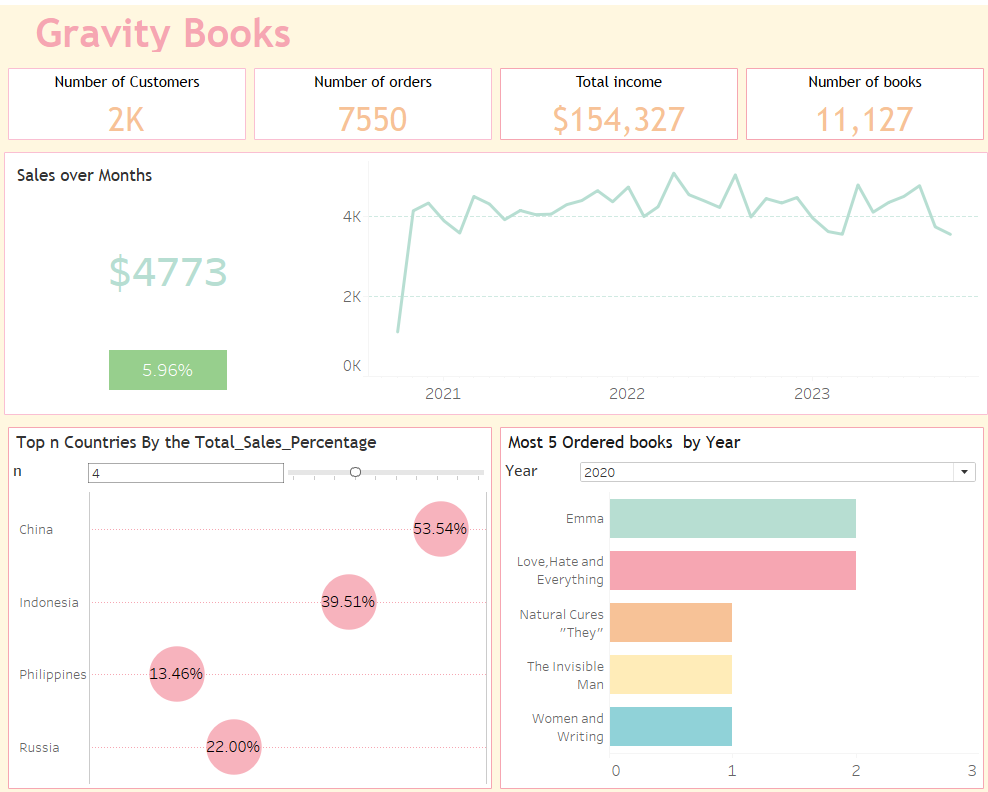Select the China 53.54% bubble

click(x=440, y=529)
